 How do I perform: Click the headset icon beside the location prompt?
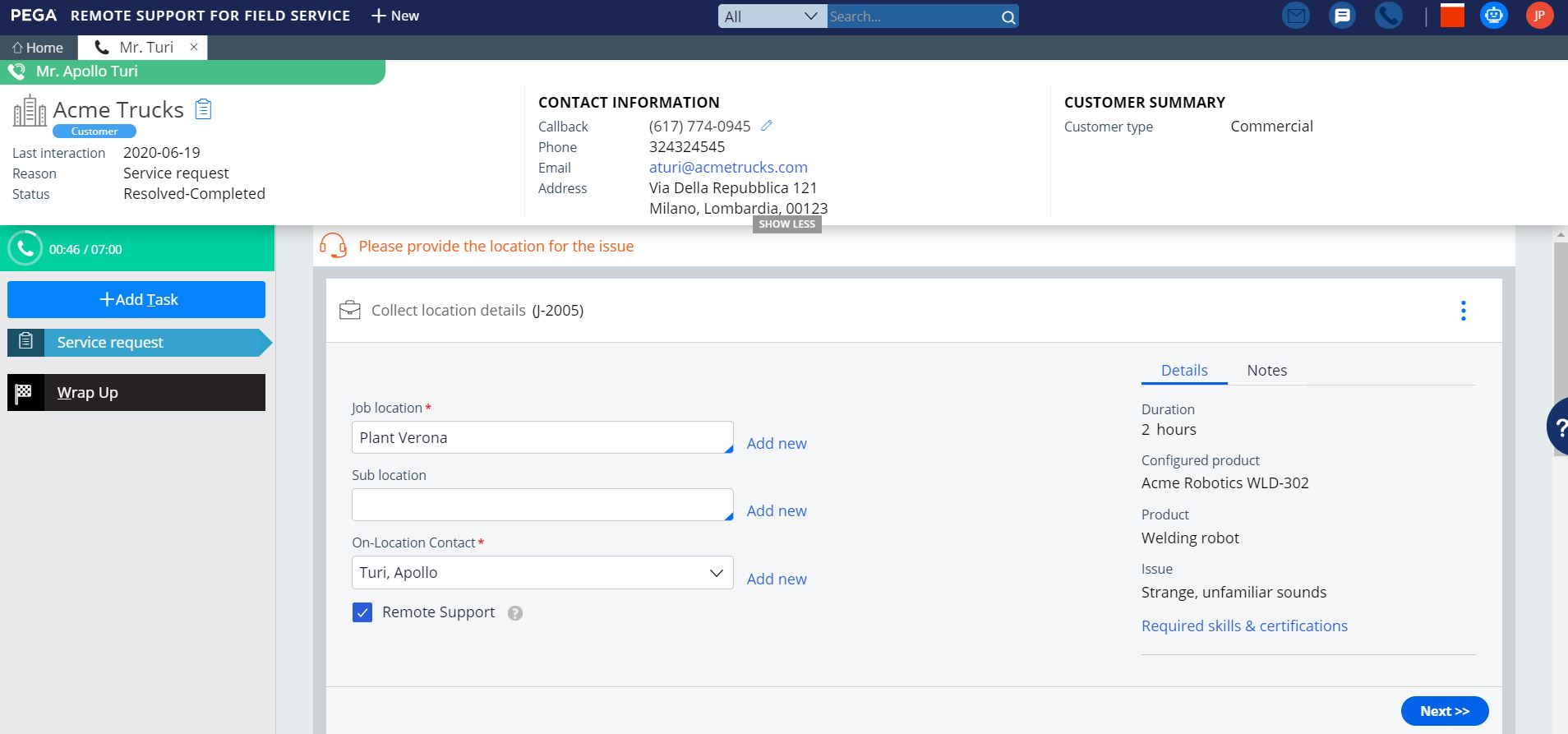(x=333, y=245)
